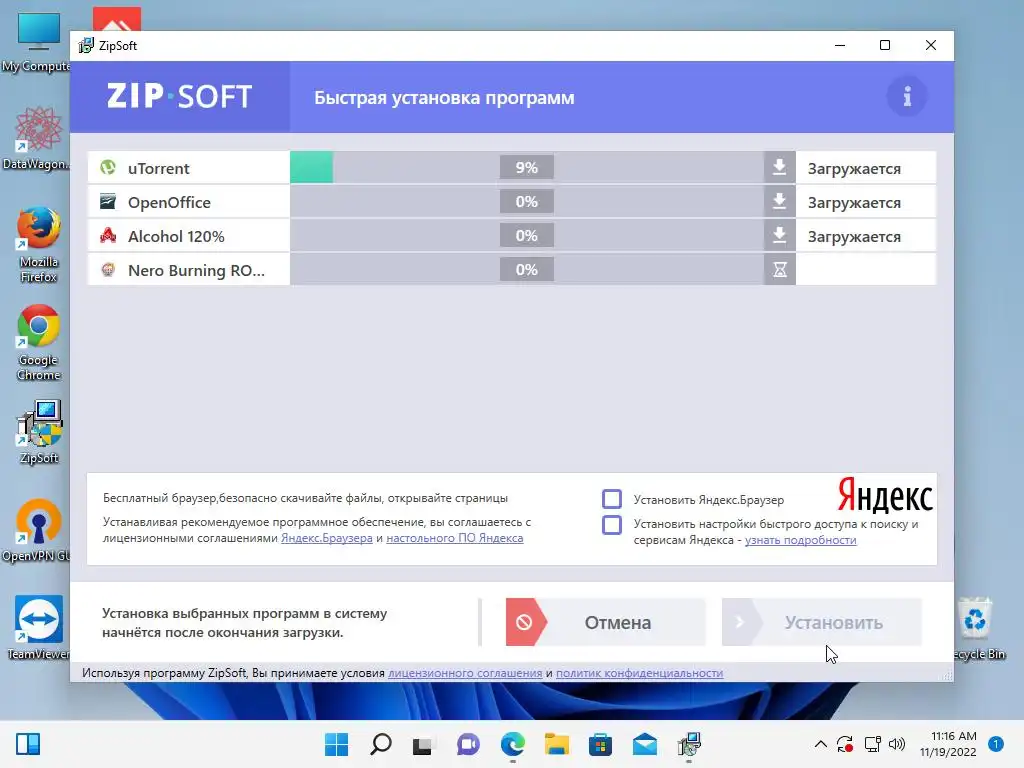Viewport: 1024px width, 768px height.
Task: Click the 'Установить' install button
Action: point(822,622)
